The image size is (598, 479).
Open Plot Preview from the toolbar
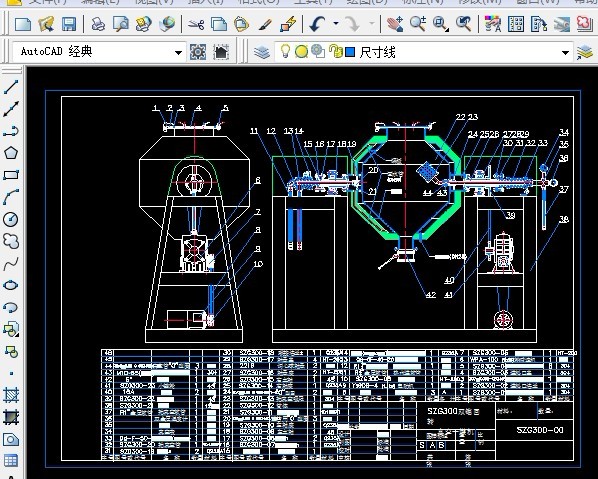(121, 24)
